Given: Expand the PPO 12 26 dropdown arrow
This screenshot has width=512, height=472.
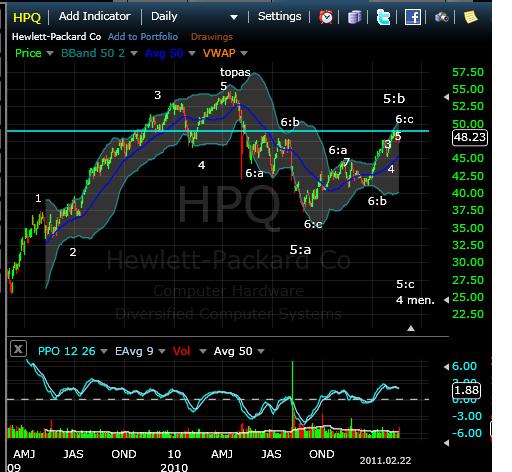Looking at the screenshot, I should coord(104,351).
